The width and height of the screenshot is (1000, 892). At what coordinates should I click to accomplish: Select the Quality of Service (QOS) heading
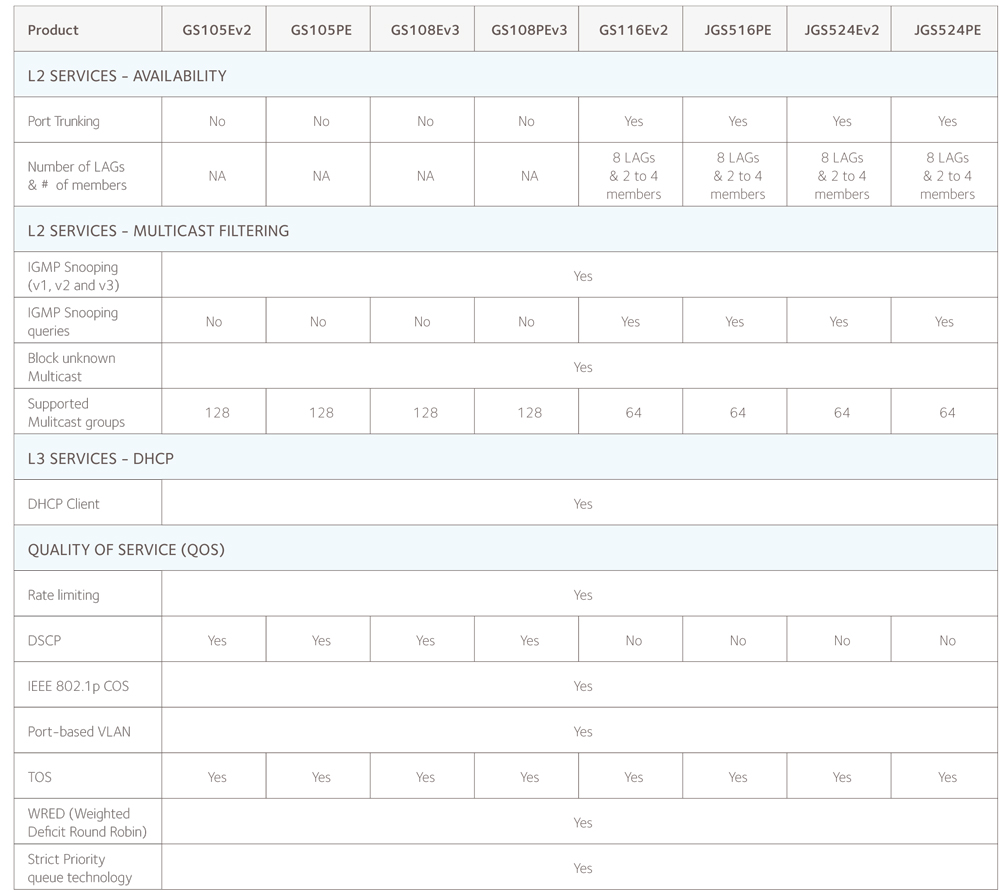(x=126, y=550)
